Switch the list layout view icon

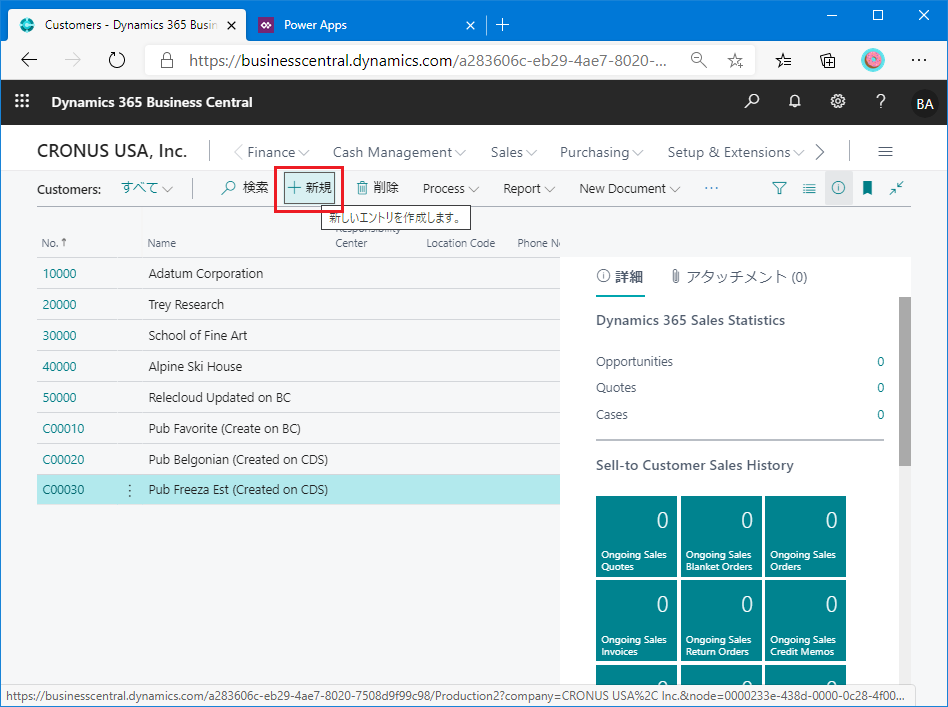[x=809, y=188]
